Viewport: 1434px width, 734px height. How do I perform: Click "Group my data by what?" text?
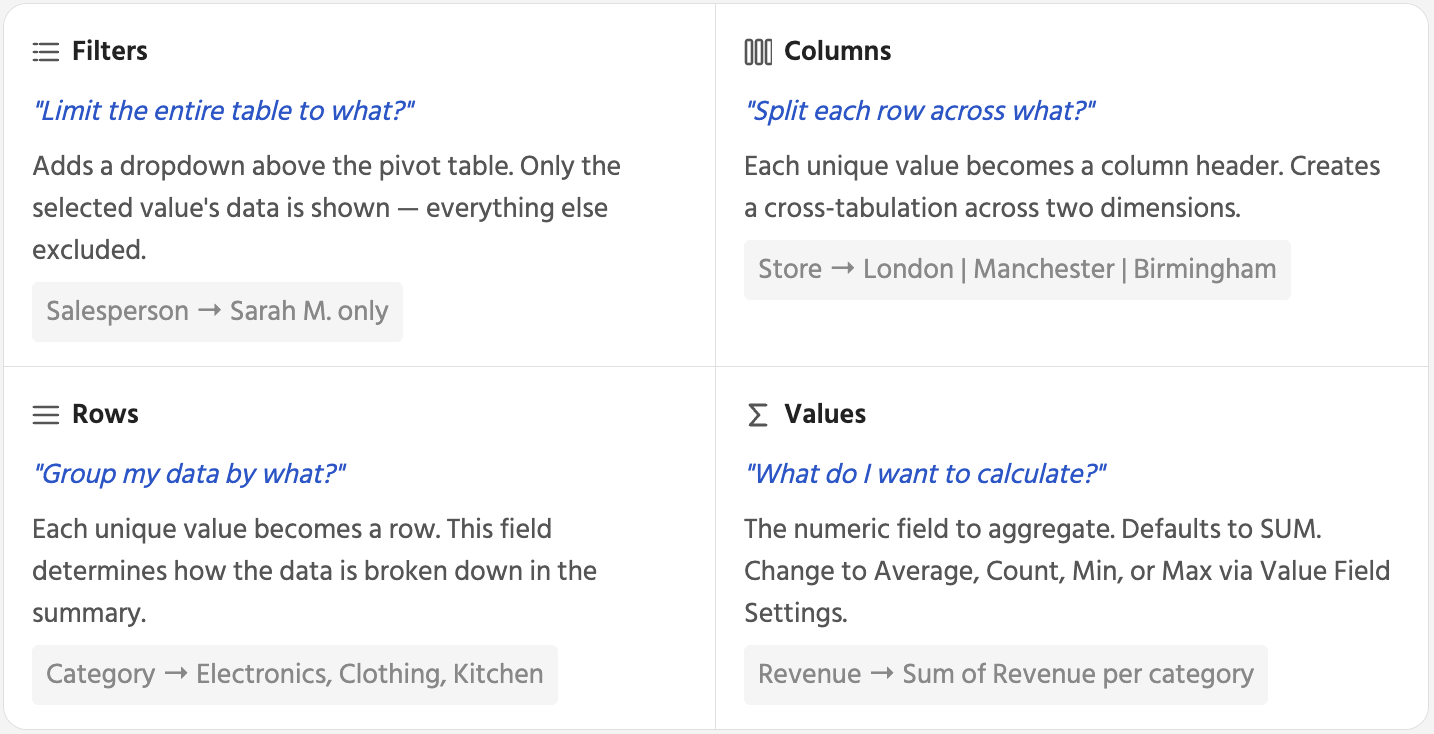pos(189,473)
